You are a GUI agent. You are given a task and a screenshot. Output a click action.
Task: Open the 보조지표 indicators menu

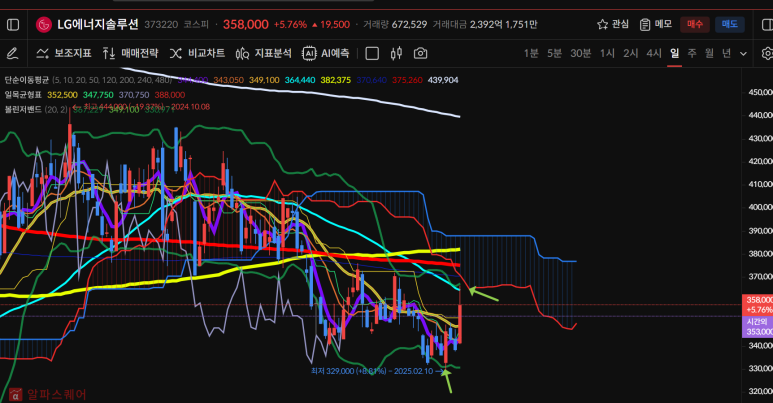[x=64, y=53]
